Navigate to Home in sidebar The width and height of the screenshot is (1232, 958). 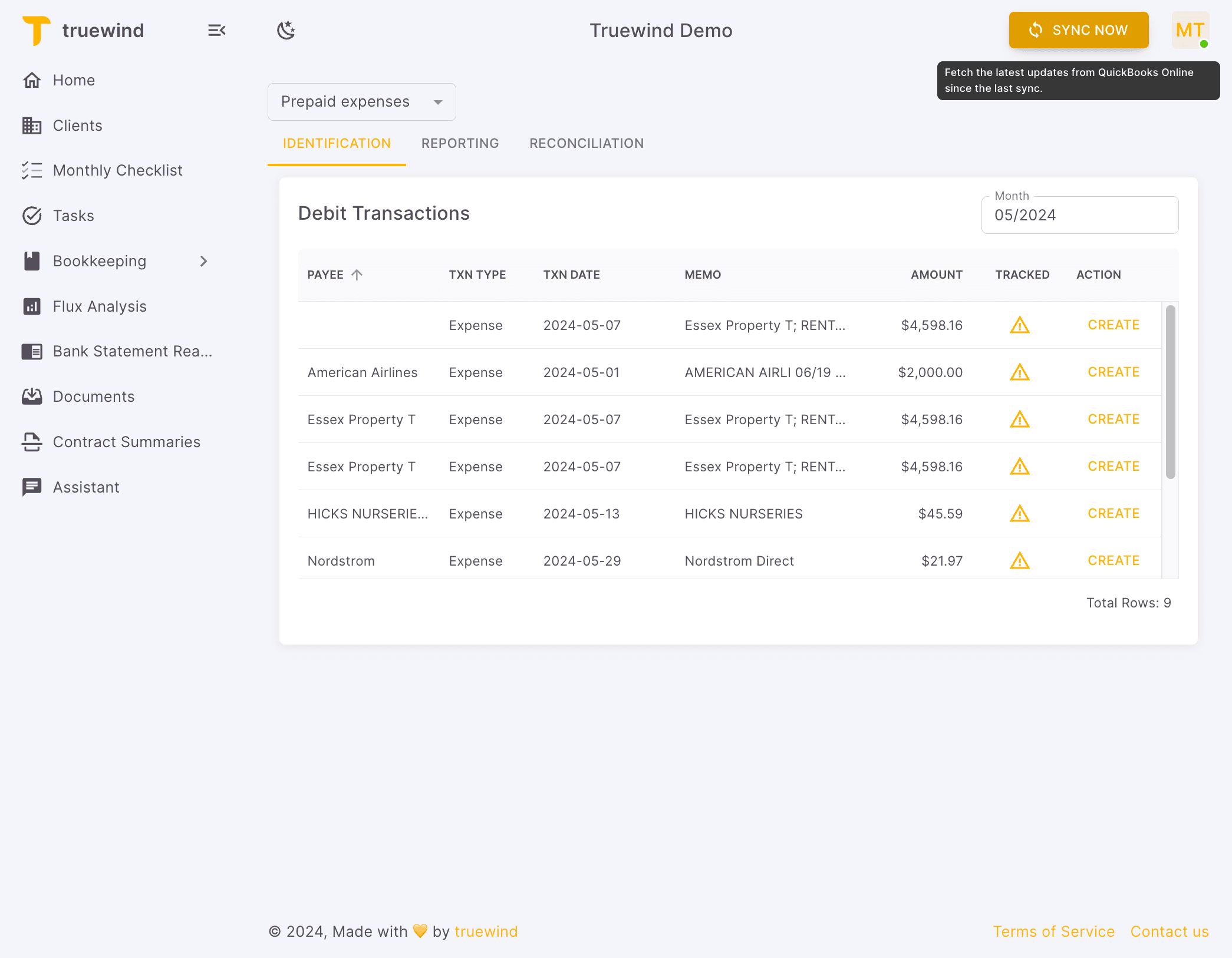click(x=74, y=80)
